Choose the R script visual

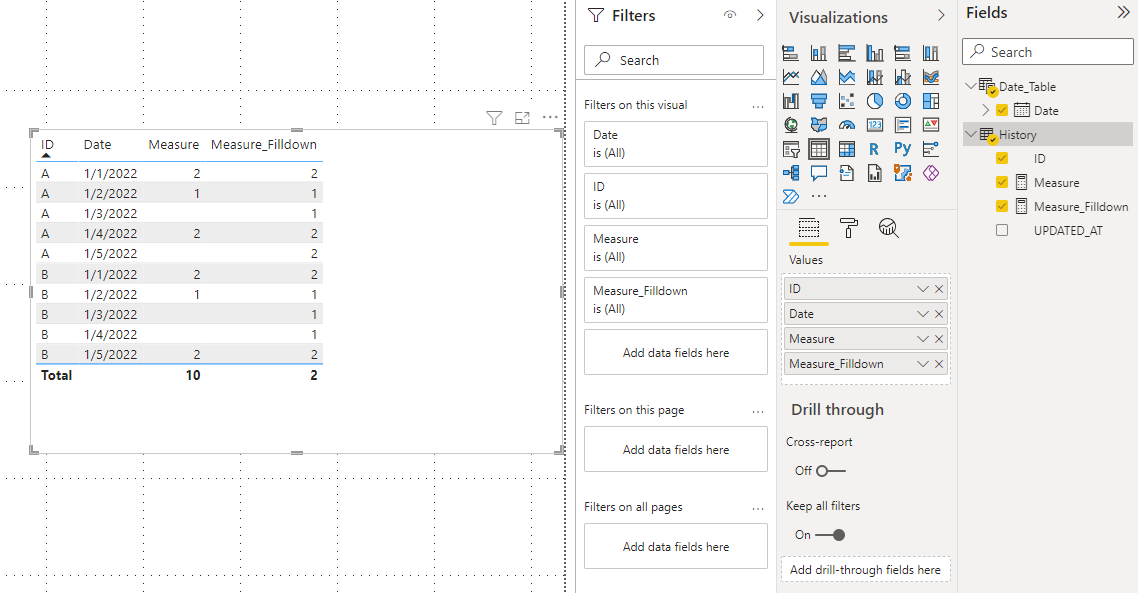(875, 149)
